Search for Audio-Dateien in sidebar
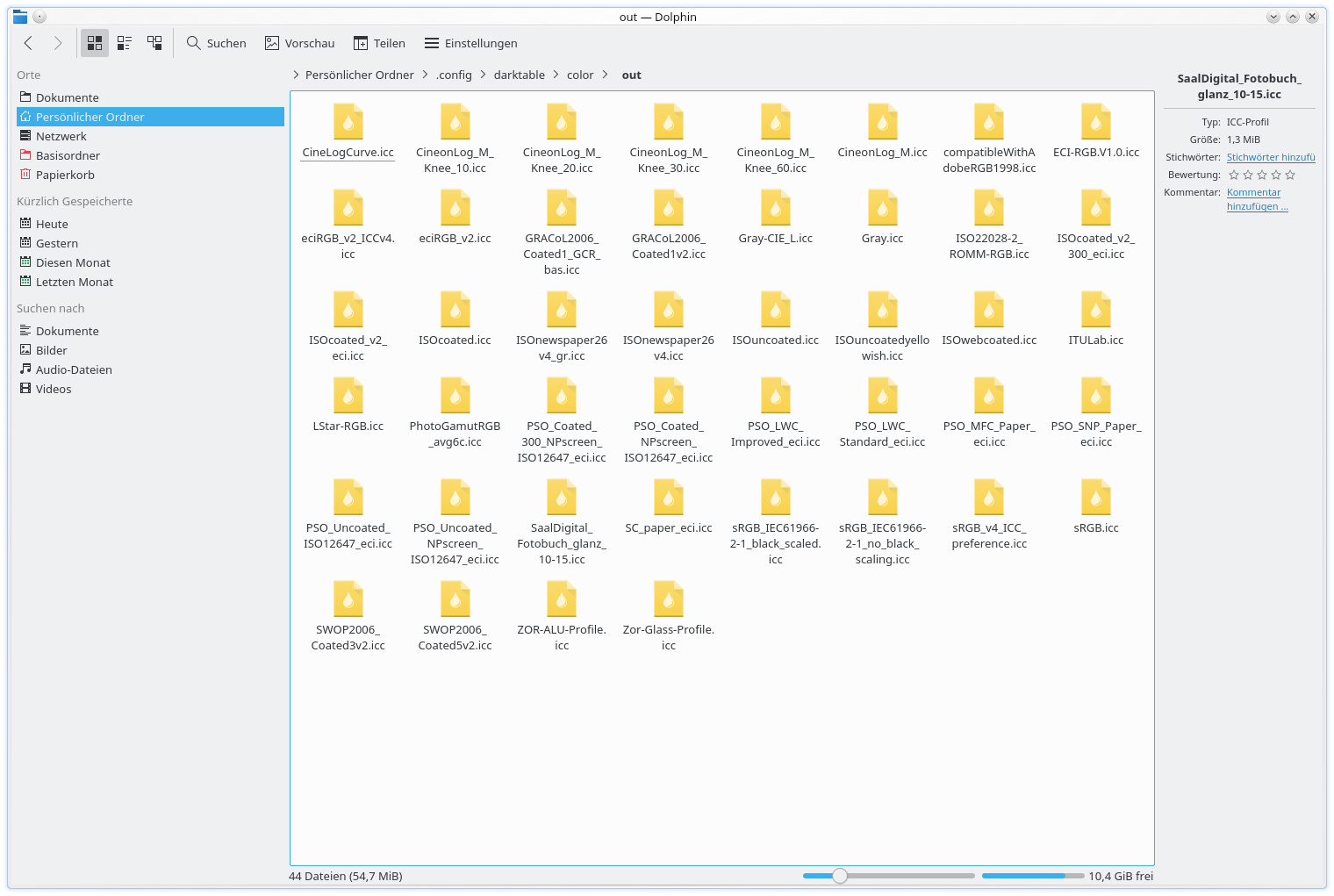 click(150, 369)
